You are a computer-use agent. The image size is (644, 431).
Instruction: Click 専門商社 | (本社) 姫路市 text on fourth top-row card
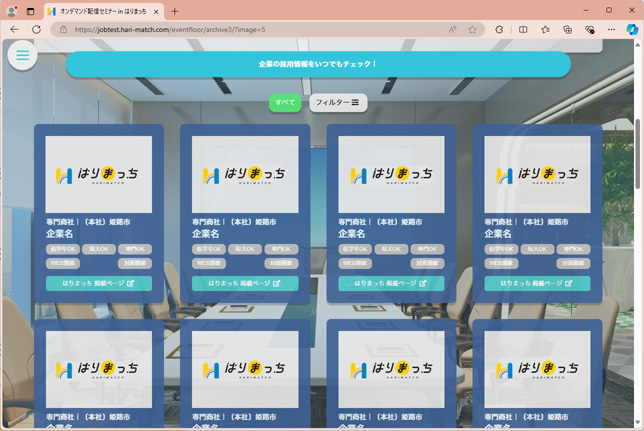point(526,222)
